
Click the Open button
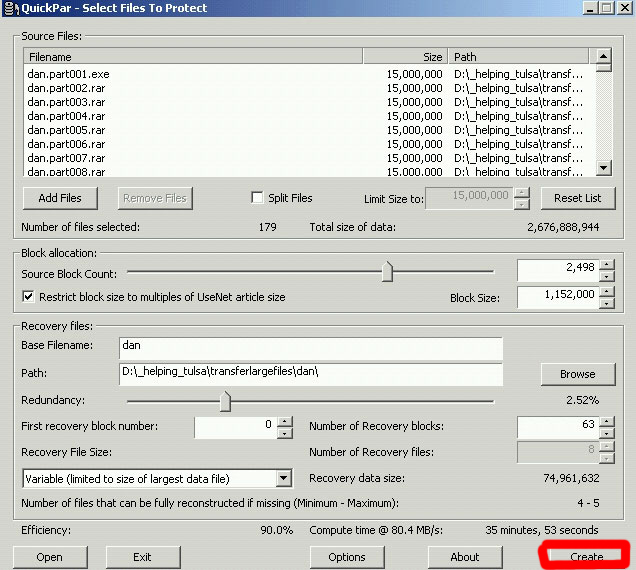pyautogui.click(x=50, y=557)
